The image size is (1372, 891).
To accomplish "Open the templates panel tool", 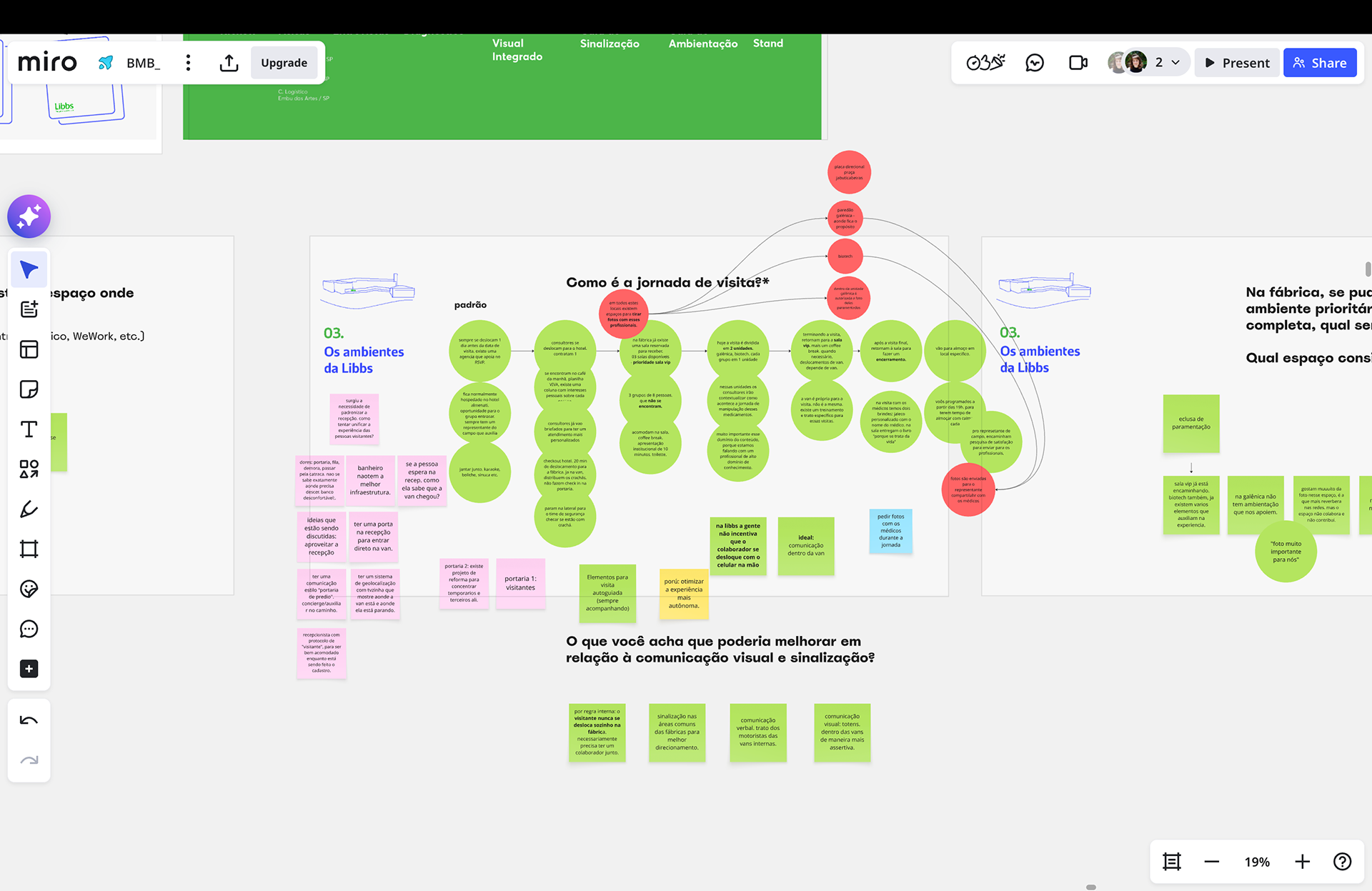I will tap(29, 349).
